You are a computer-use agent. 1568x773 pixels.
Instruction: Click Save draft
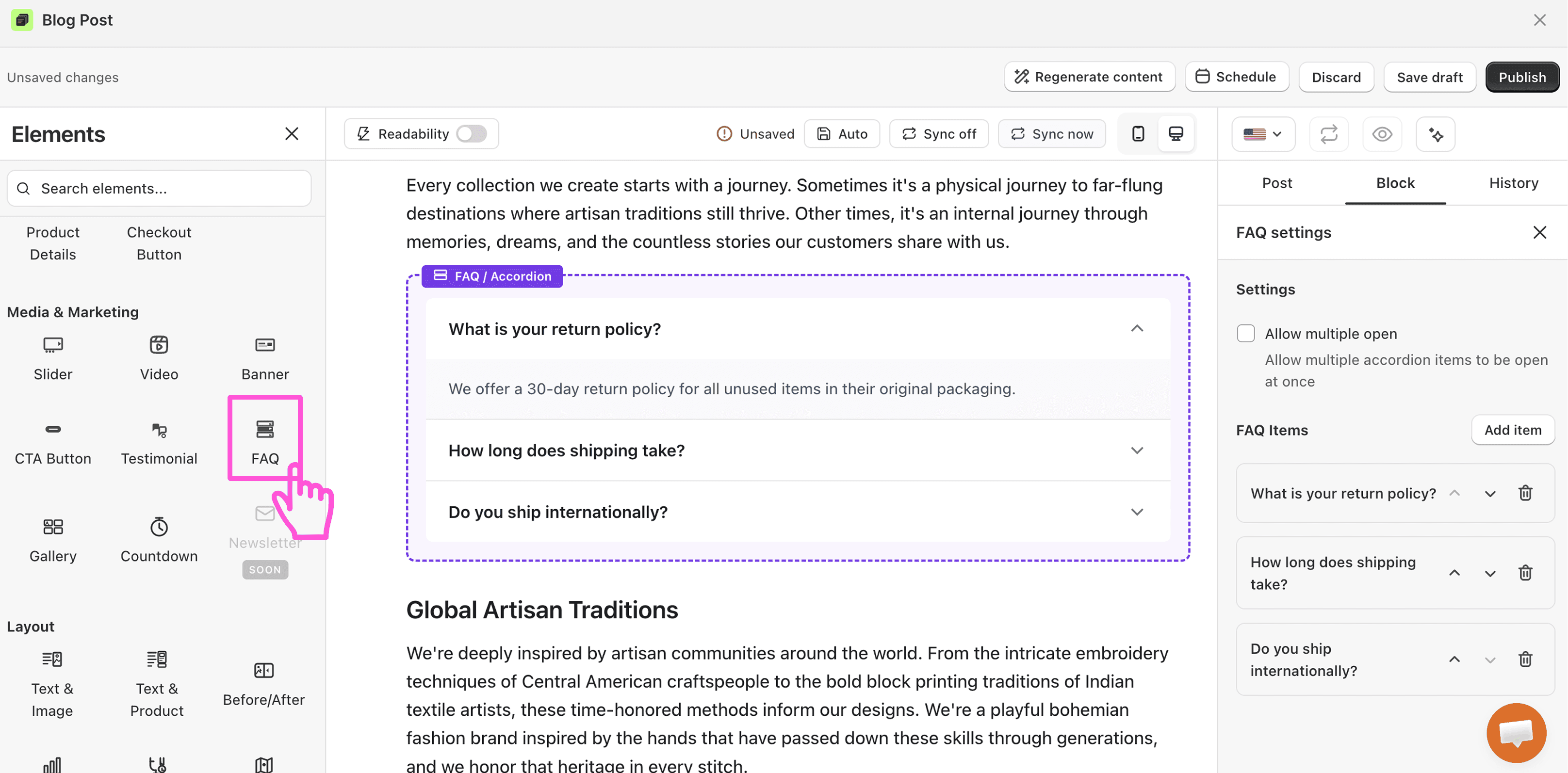click(1429, 77)
